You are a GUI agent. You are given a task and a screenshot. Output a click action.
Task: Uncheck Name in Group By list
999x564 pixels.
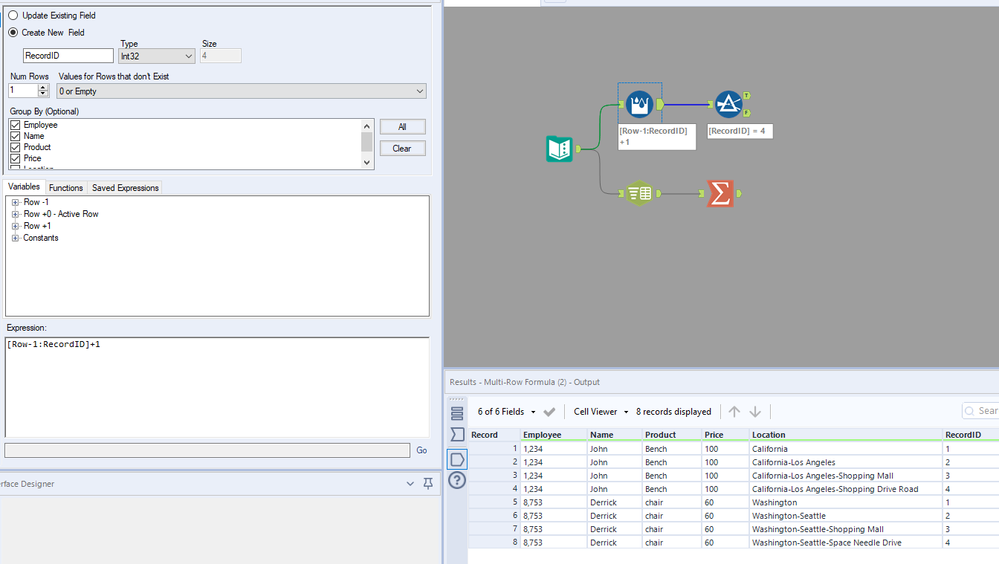pyautogui.click(x=15, y=136)
